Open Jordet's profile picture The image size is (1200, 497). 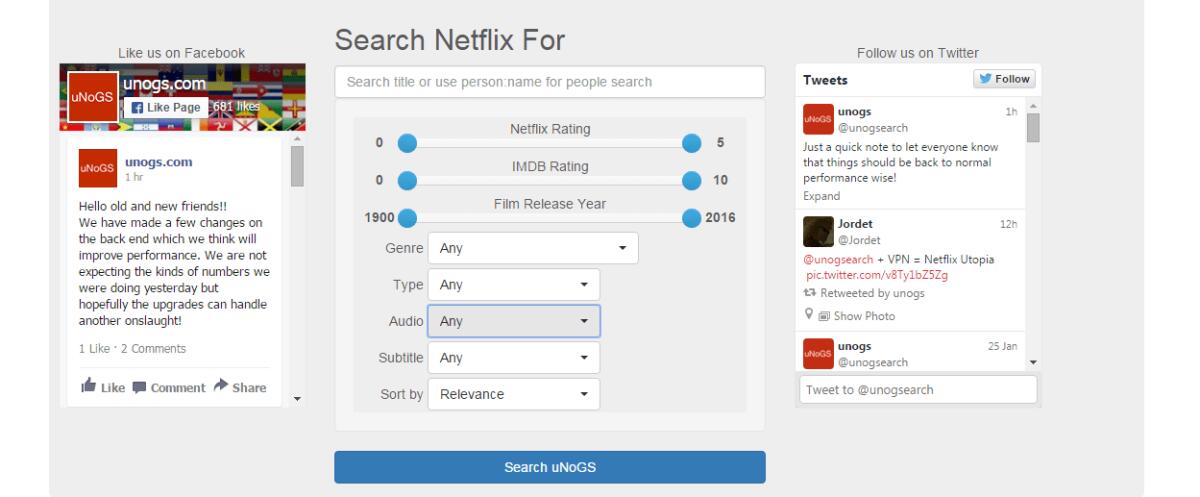tap(818, 231)
